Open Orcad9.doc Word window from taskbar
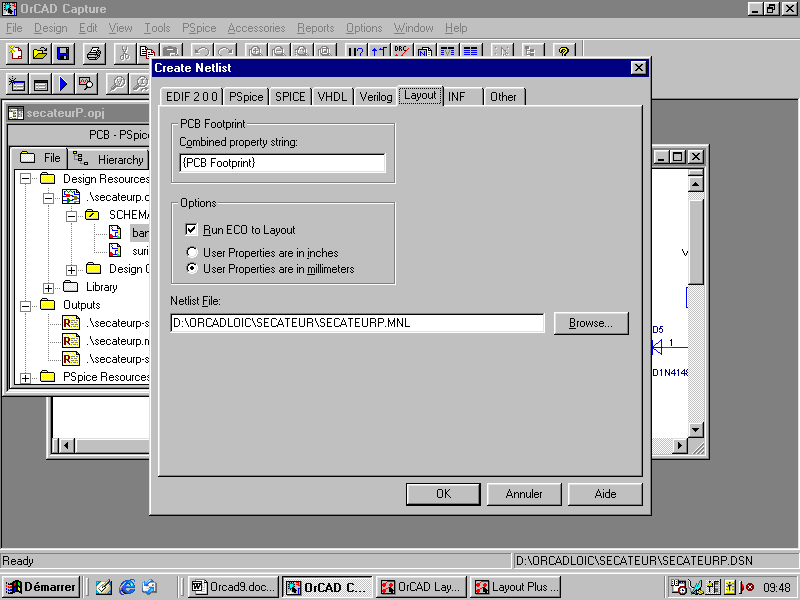Image resolution: width=800 pixels, height=600 pixels. [234, 587]
